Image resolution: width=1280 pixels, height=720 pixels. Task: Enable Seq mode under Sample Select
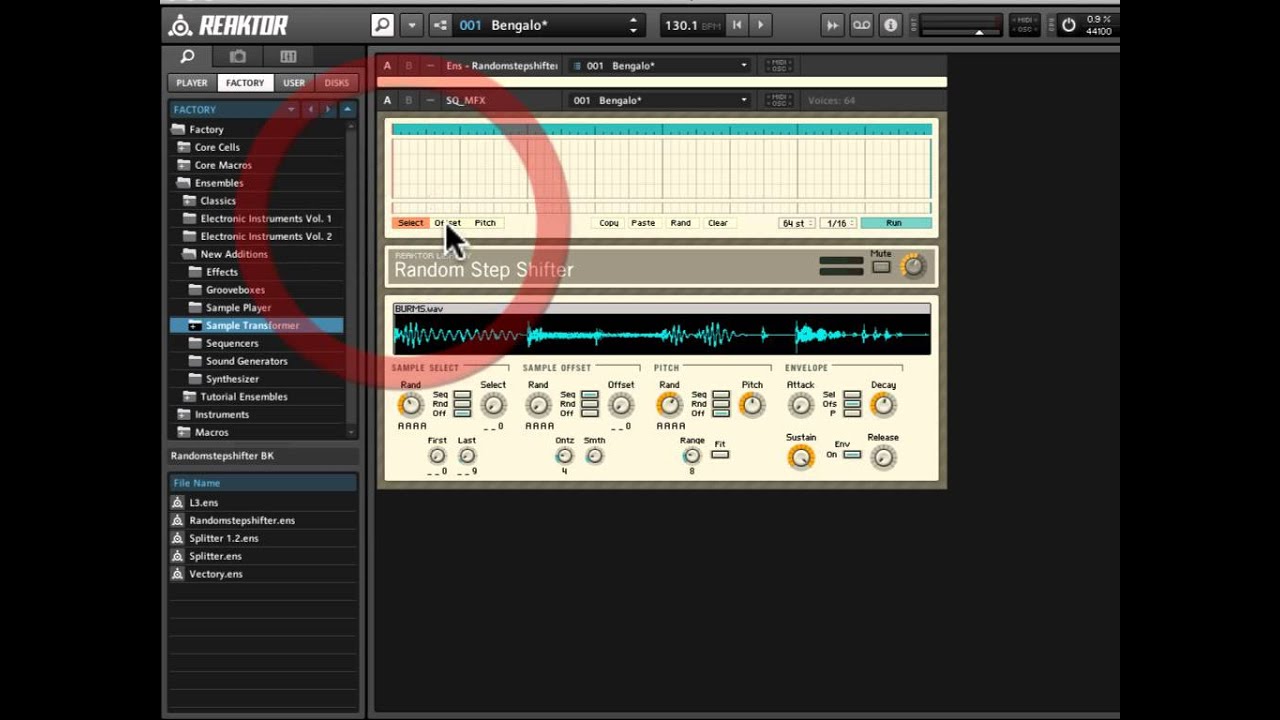click(x=462, y=395)
